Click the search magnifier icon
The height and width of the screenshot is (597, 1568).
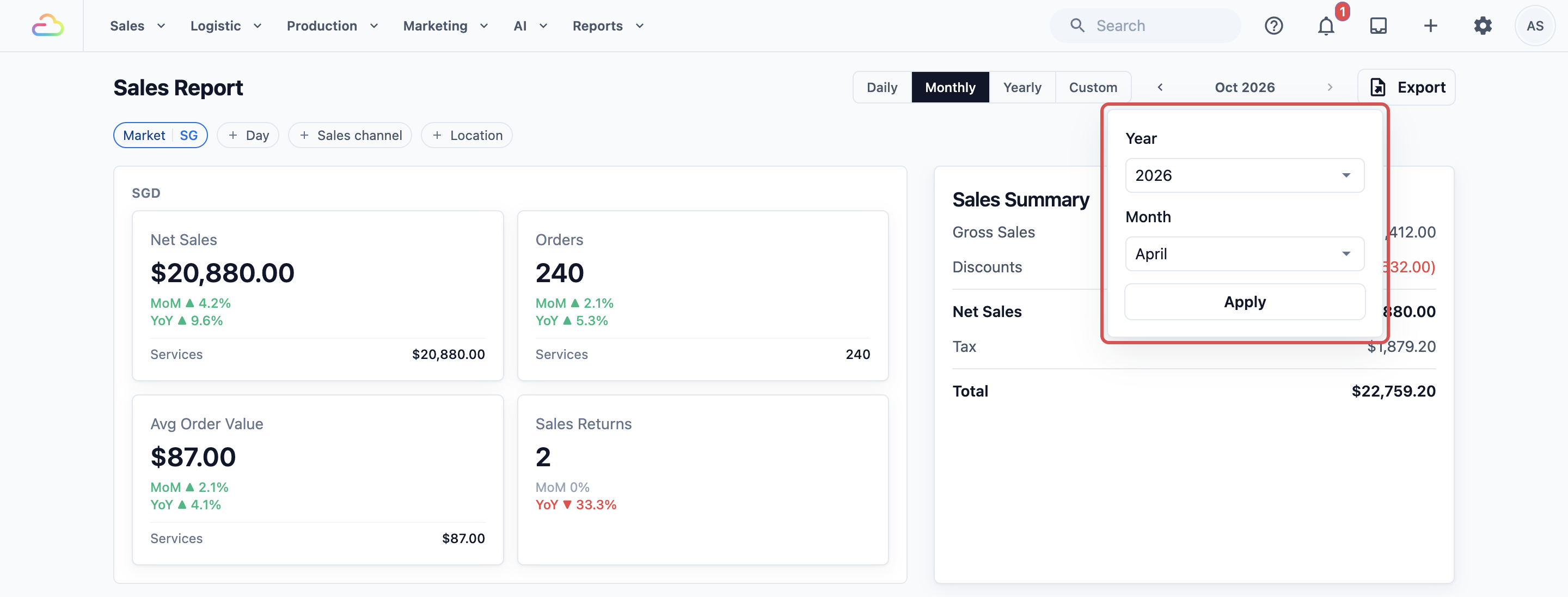(x=1077, y=26)
